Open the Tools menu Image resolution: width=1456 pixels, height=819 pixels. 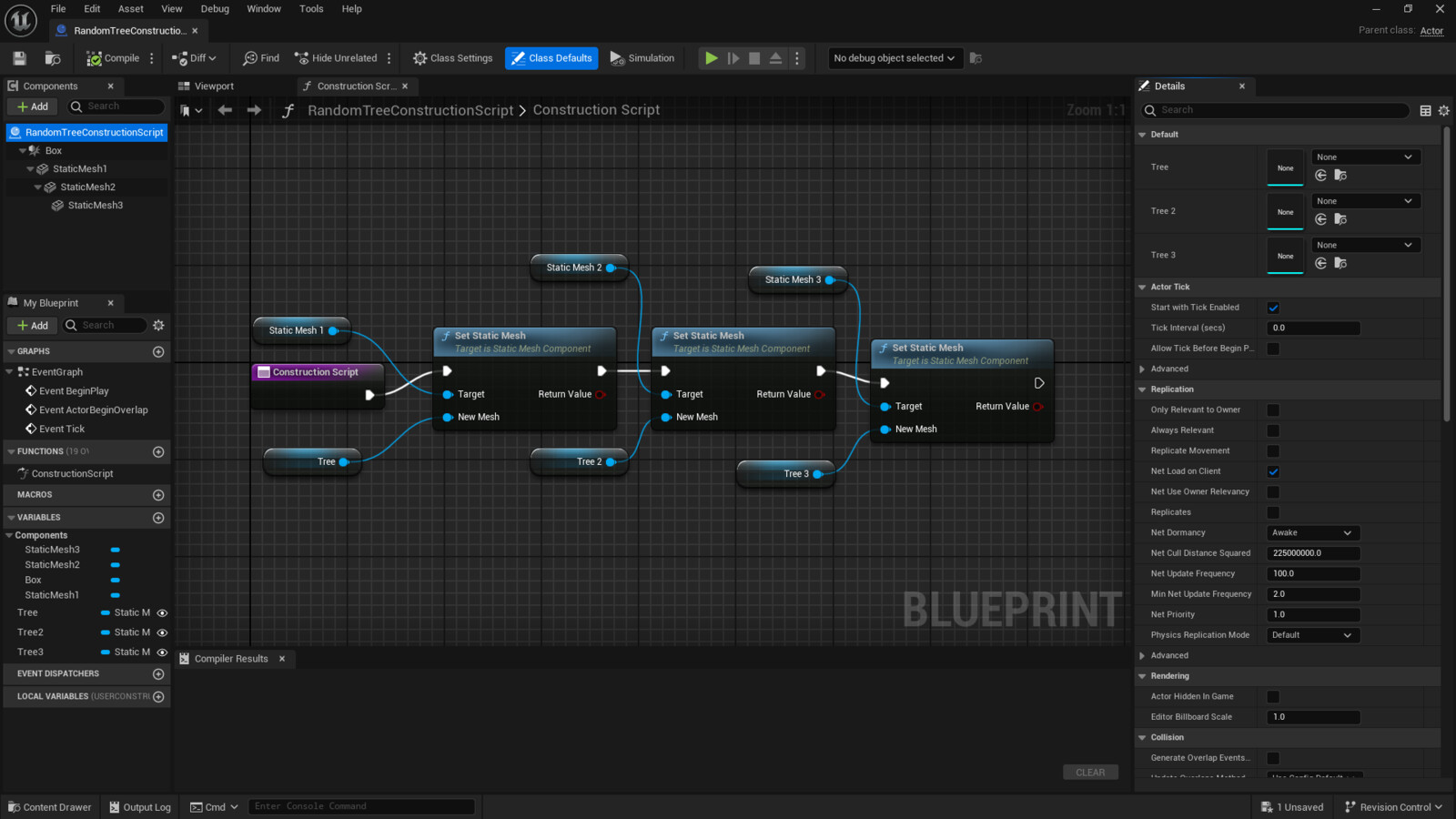click(311, 9)
